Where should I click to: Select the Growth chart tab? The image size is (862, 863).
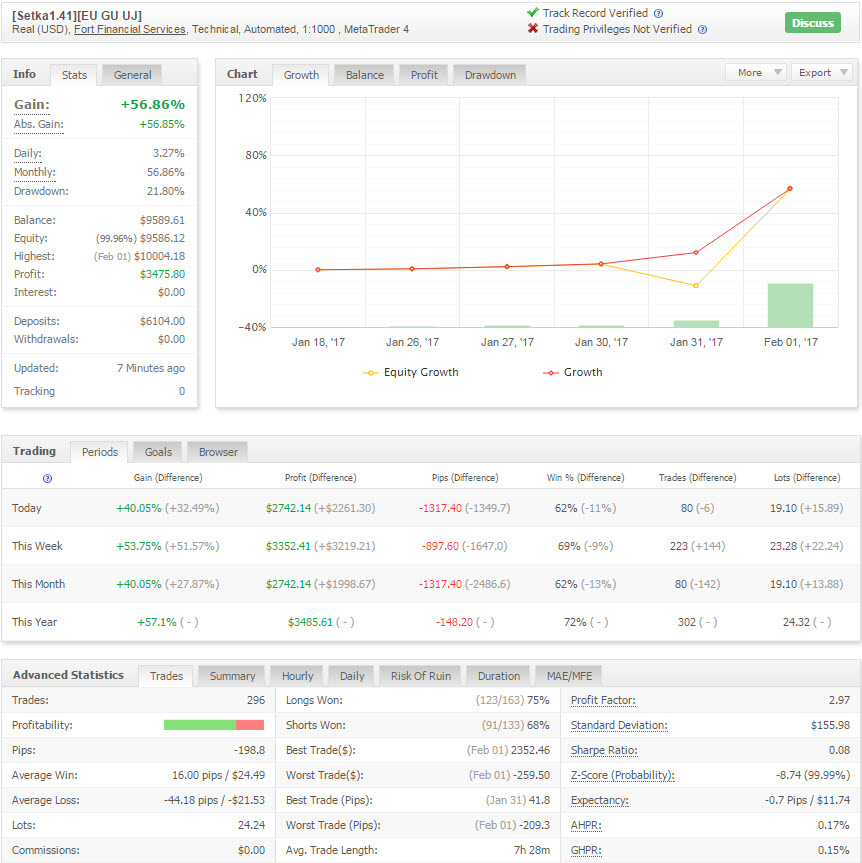[x=301, y=75]
